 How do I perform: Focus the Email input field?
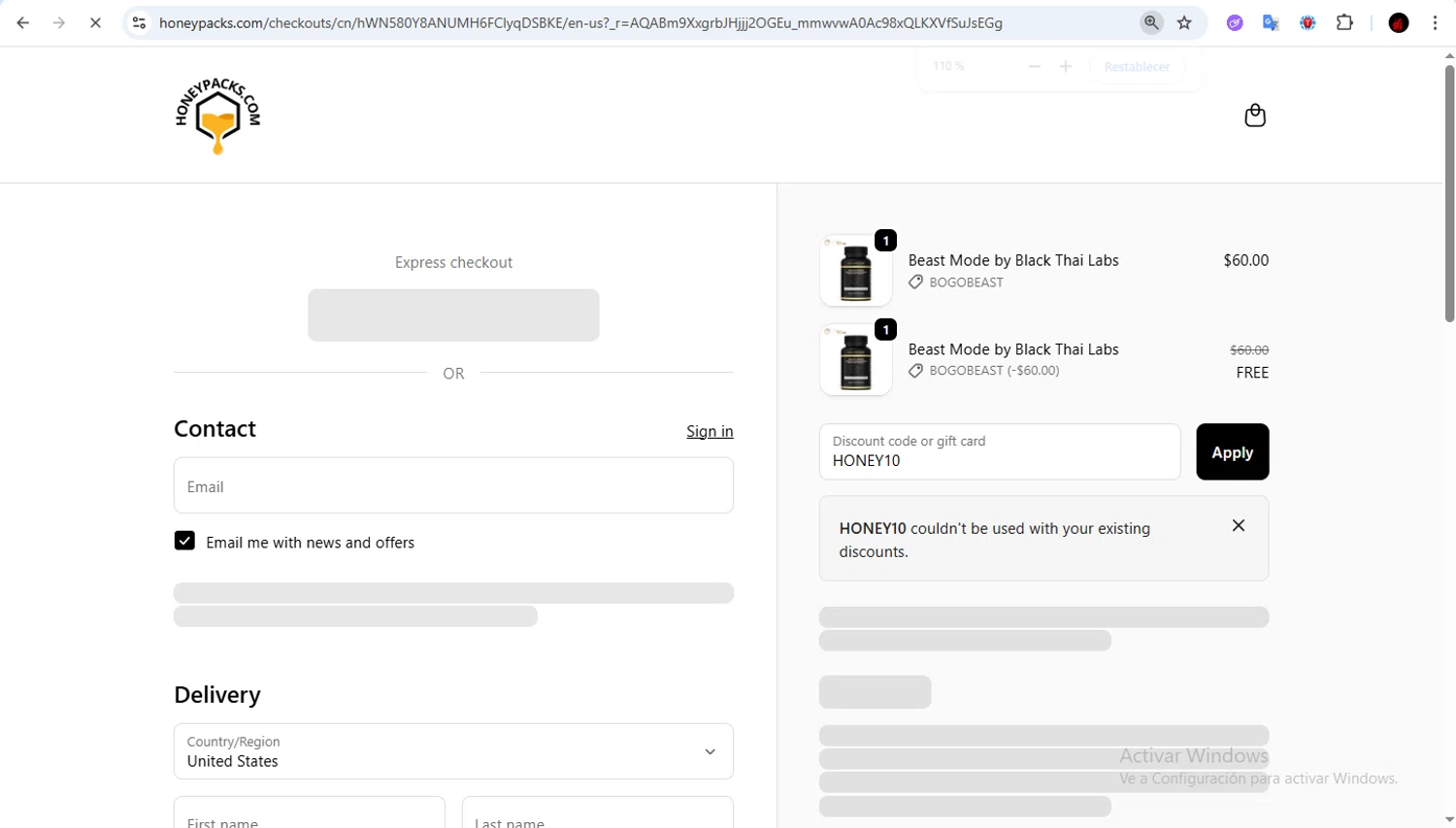pyautogui.click(x=453, y=485)
